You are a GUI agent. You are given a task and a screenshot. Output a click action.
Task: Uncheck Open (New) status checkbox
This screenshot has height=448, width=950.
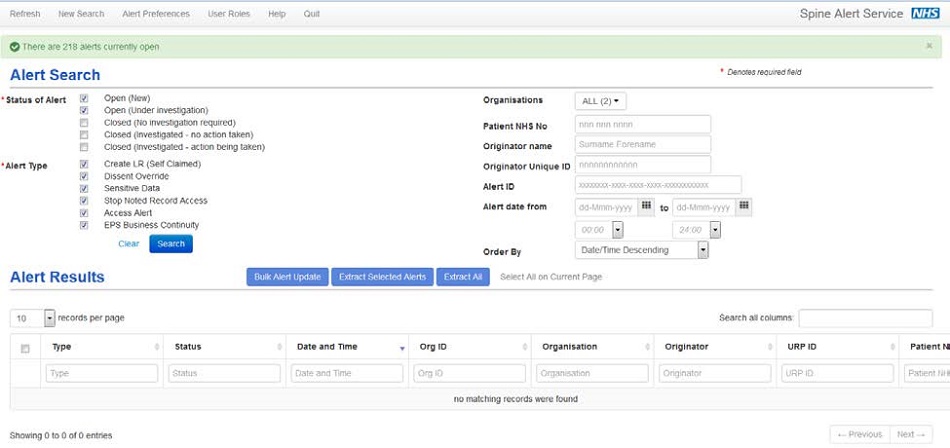[84, 98]
